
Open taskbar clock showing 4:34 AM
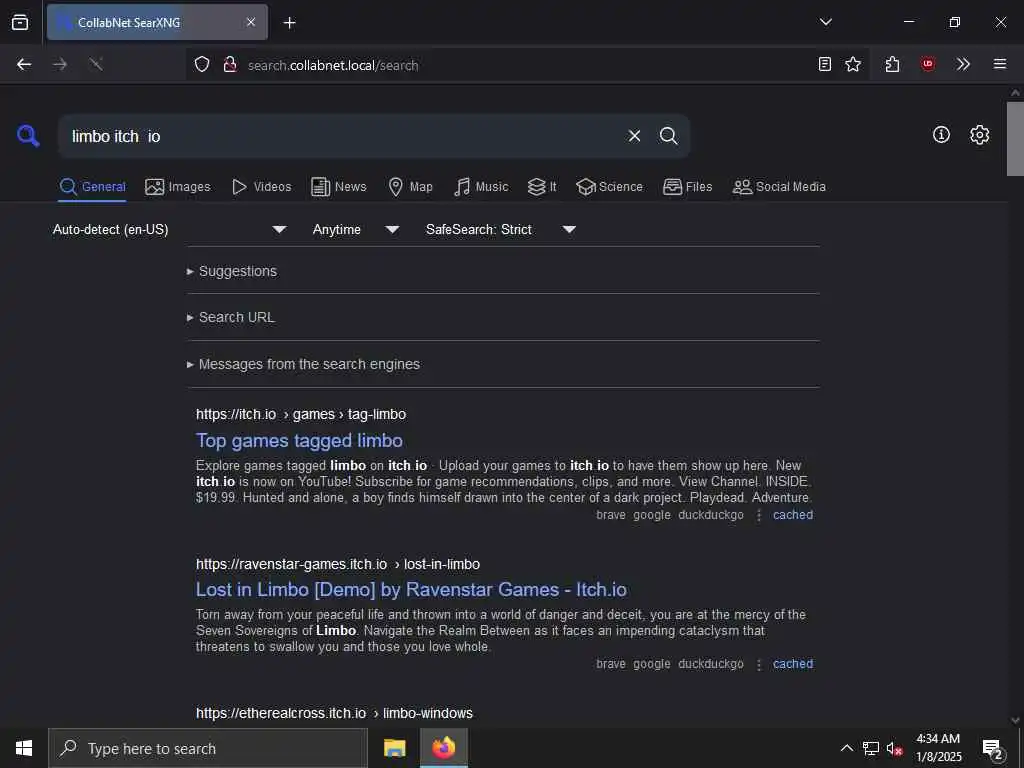[x=938, y=748]
